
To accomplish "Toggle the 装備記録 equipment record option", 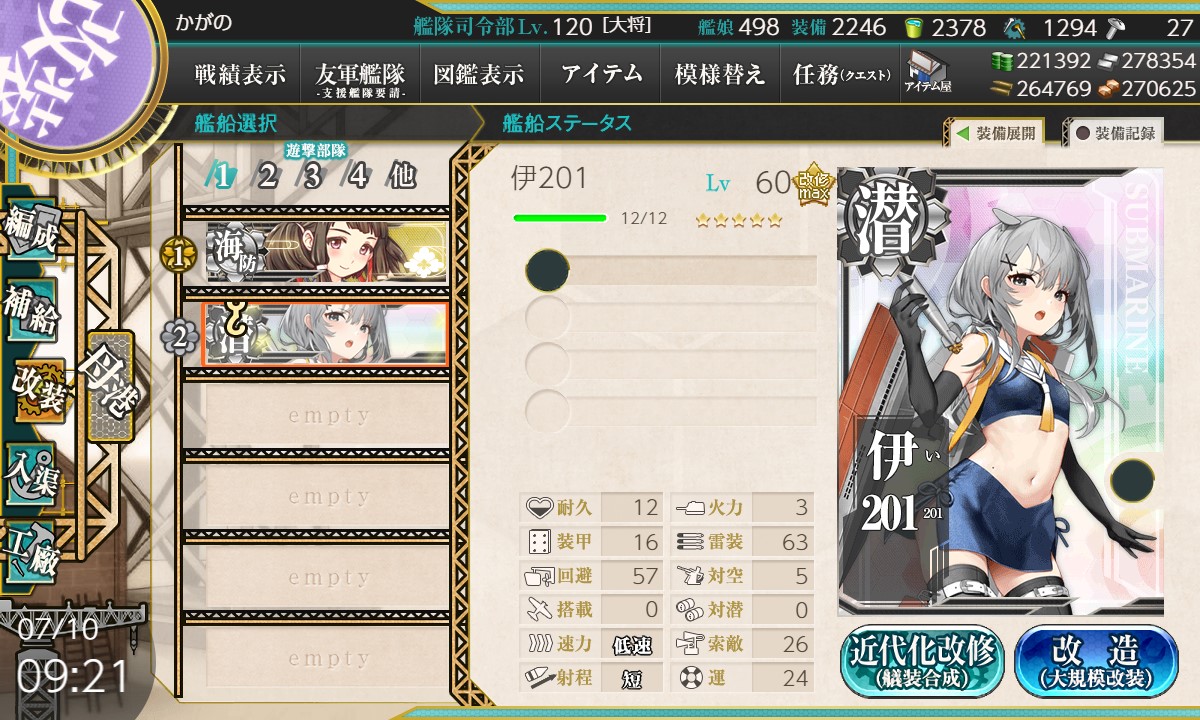I will click(x=1114, y=132).
